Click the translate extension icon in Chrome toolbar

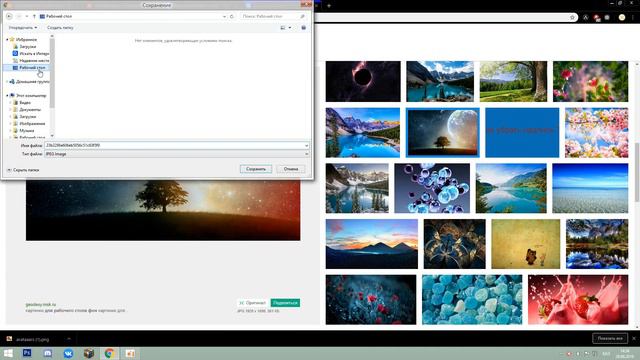[586, 17]
